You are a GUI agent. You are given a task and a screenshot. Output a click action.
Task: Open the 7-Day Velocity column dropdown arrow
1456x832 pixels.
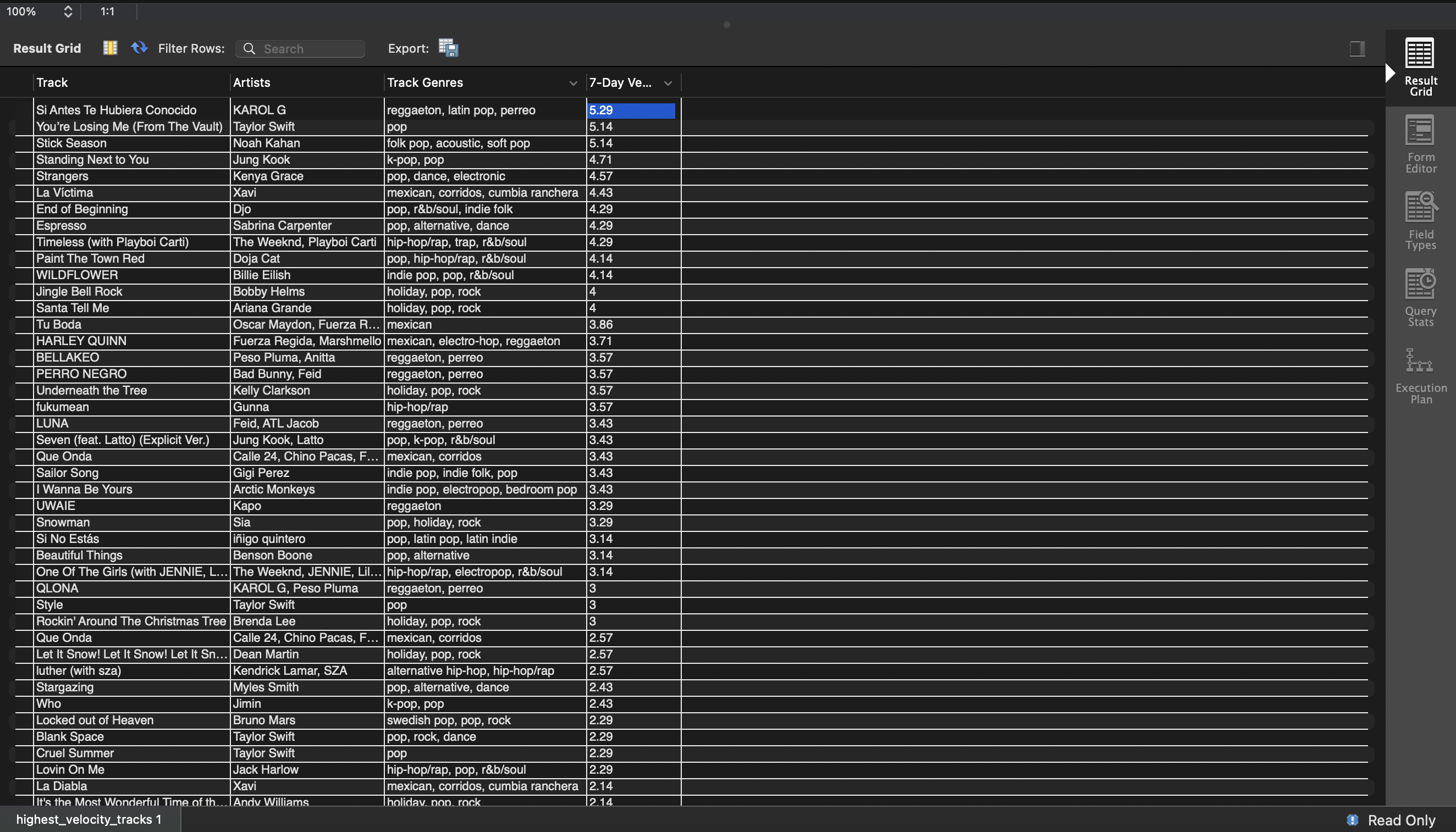click(x=668, y=84)
